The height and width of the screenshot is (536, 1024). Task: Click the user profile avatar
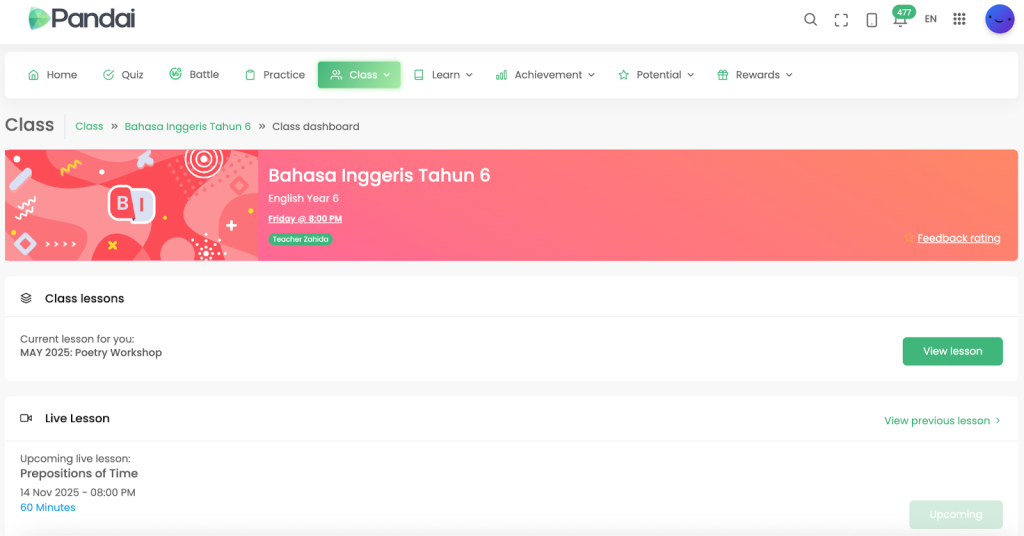click(x=999, y=19)
